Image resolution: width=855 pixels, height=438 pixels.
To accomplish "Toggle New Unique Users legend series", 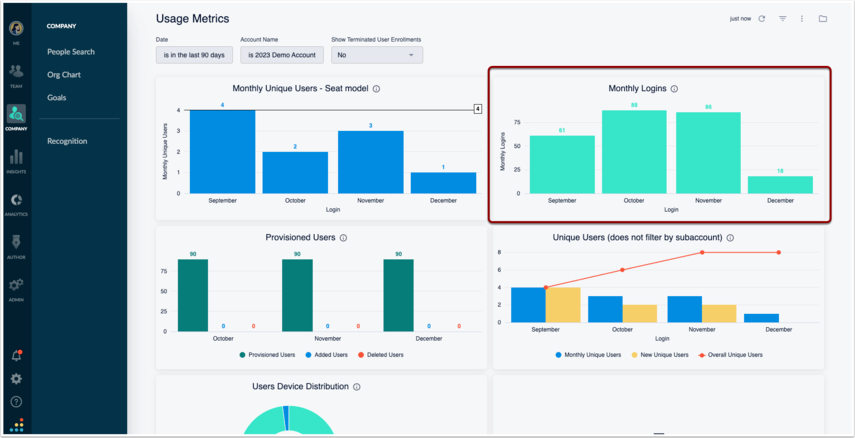I will coord(659,355).
